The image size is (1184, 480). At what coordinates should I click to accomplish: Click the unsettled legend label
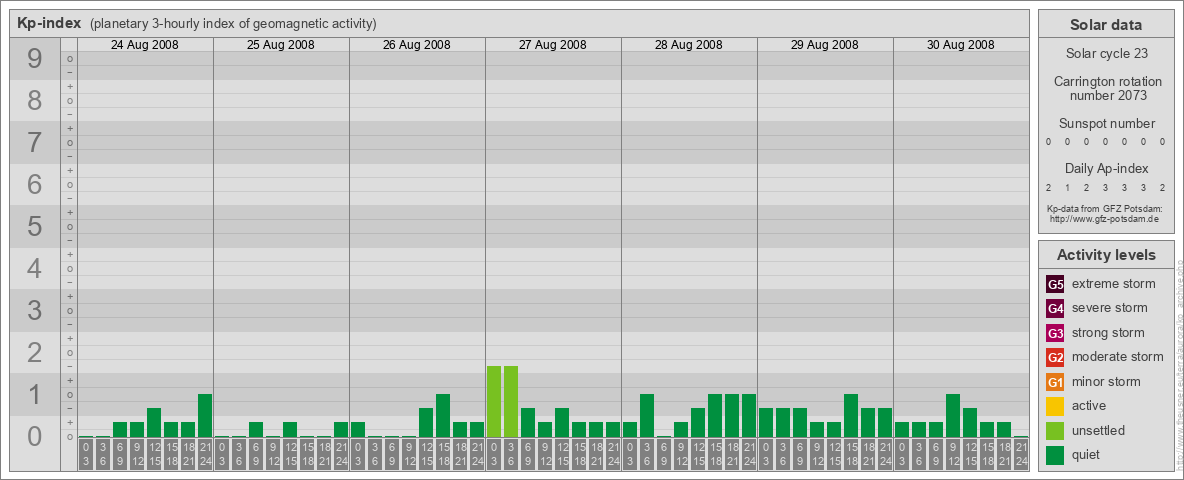coord(1099,430)
